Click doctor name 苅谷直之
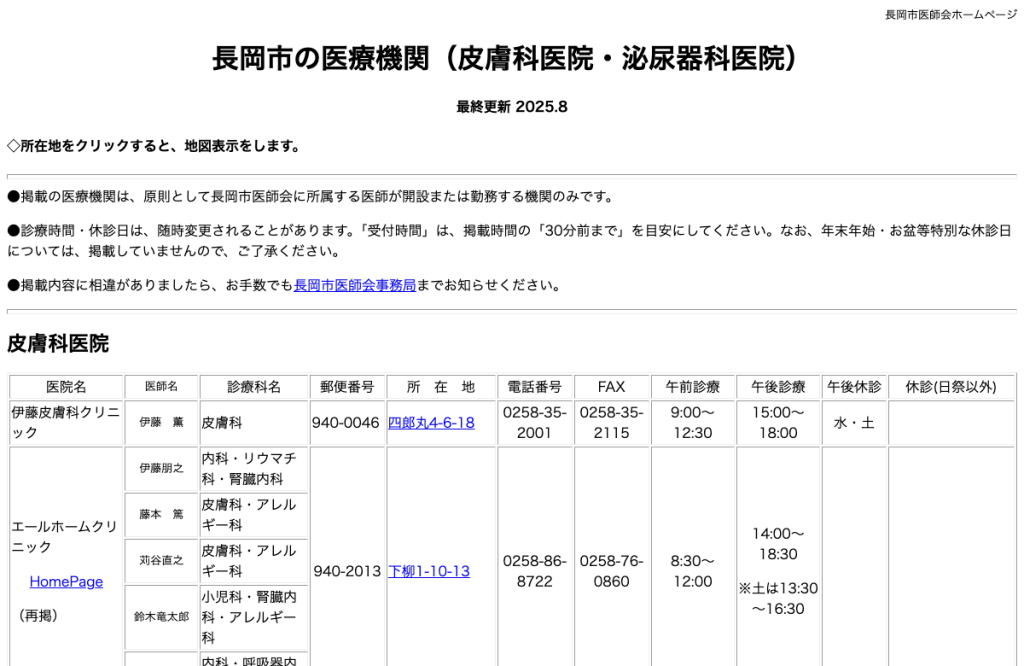Viewport: 1024px width, 666px height. tap(161, 560)
